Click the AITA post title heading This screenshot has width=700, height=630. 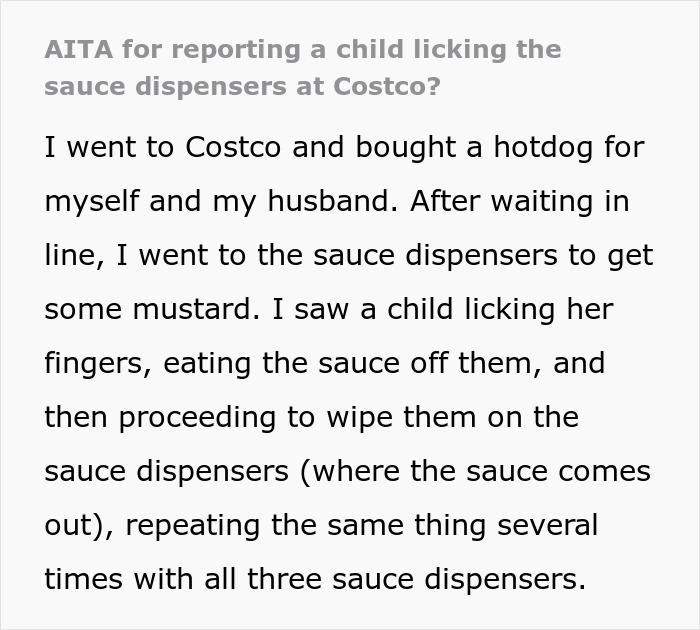303,68
